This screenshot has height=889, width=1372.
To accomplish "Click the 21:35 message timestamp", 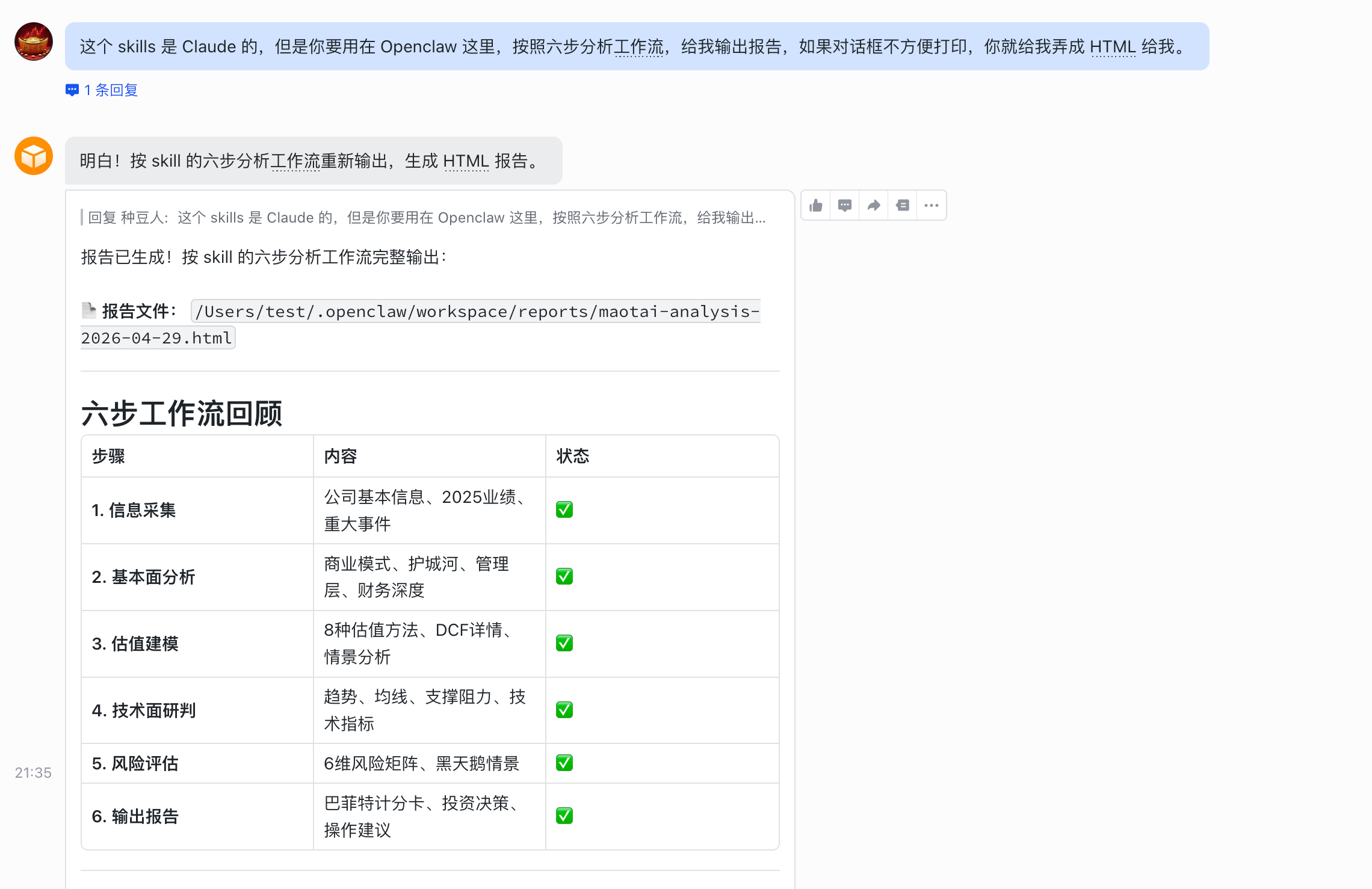I will coord(33,773).
